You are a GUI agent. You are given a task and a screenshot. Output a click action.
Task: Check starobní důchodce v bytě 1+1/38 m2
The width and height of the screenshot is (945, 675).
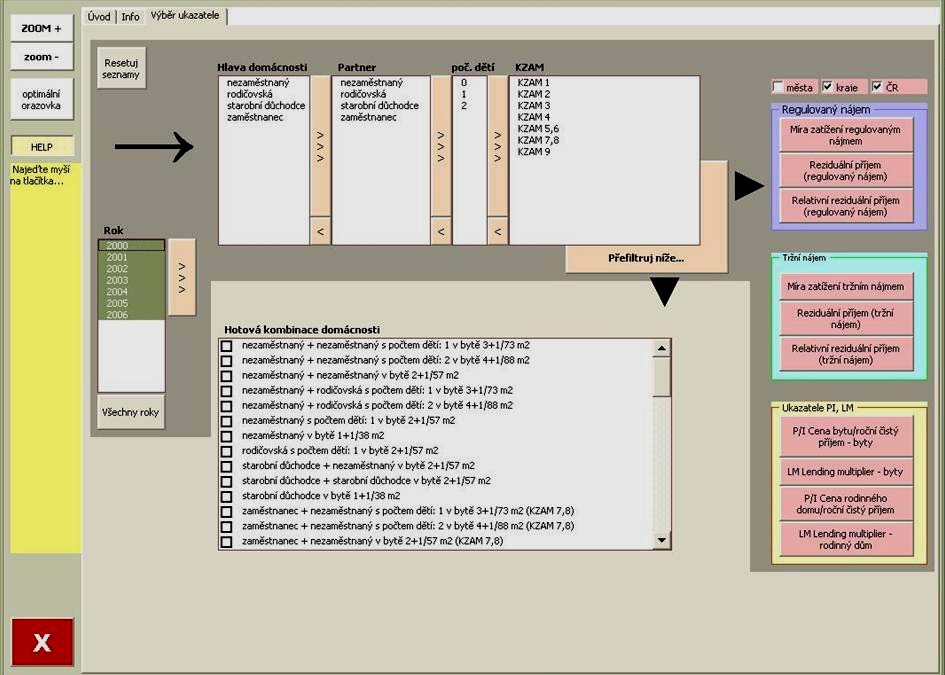227,497
